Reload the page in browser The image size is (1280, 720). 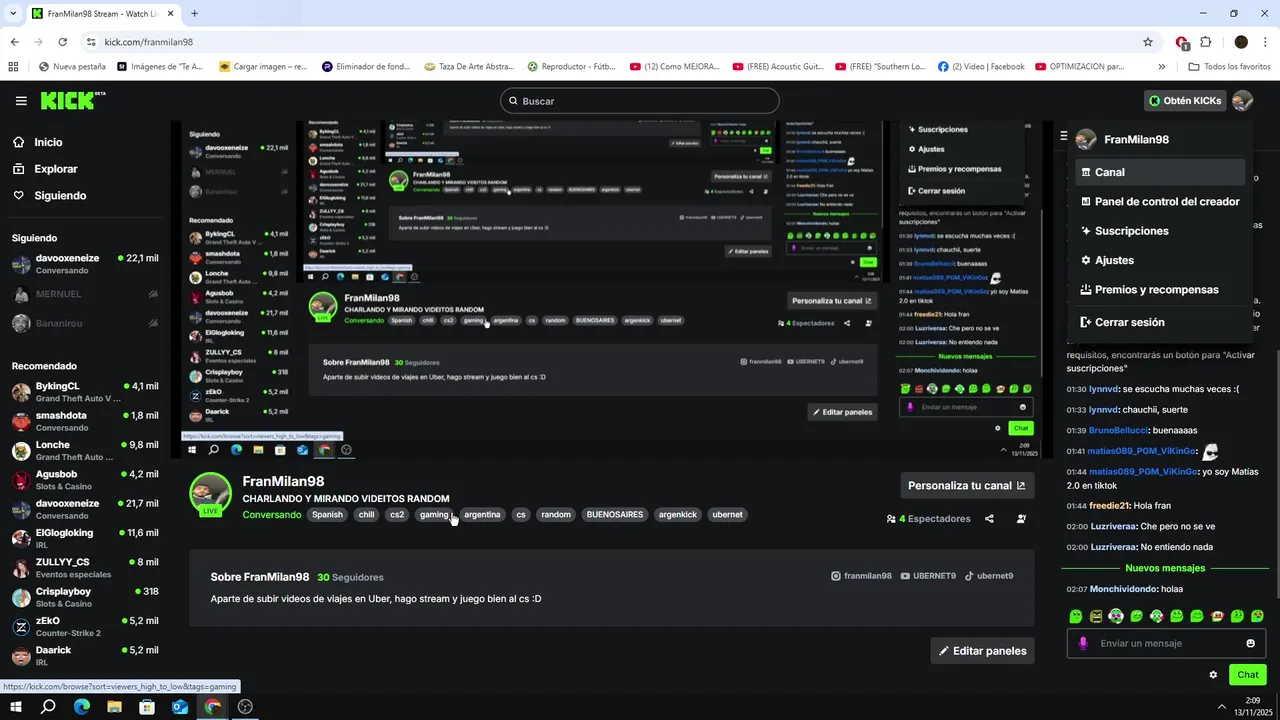click(62, 42)
